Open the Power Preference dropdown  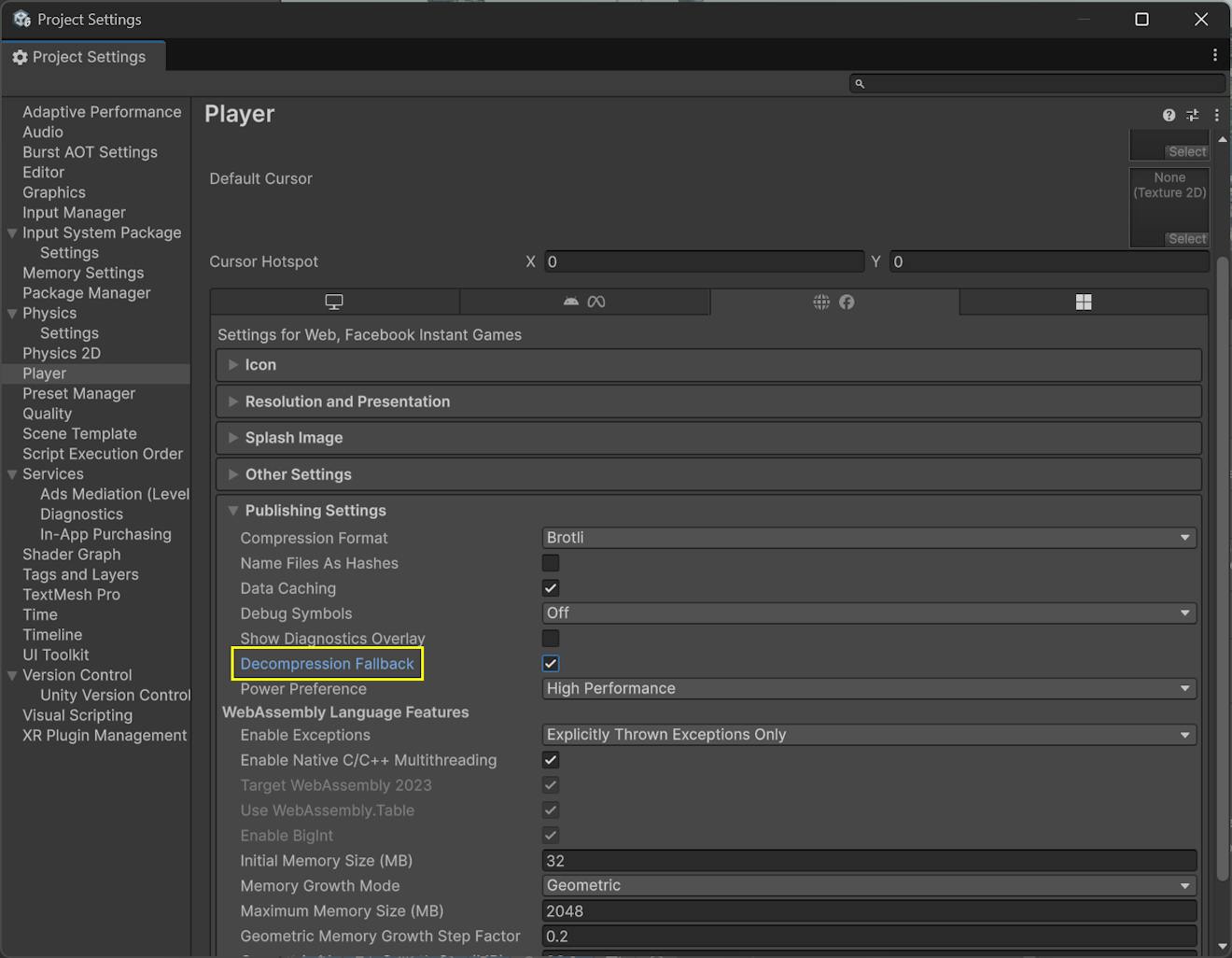pos(868,688)
